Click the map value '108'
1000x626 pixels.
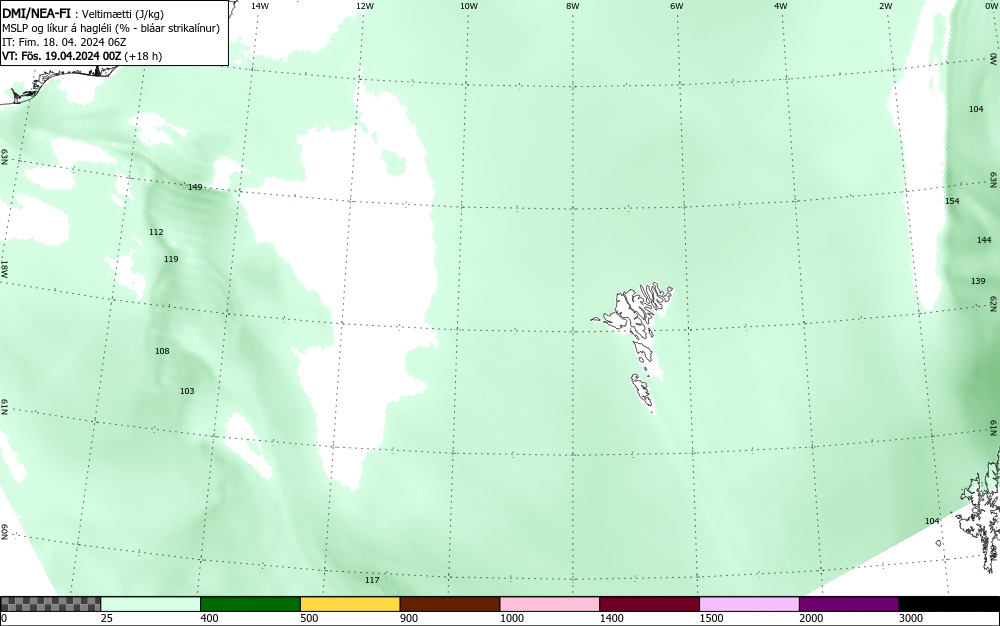point(162,351)
